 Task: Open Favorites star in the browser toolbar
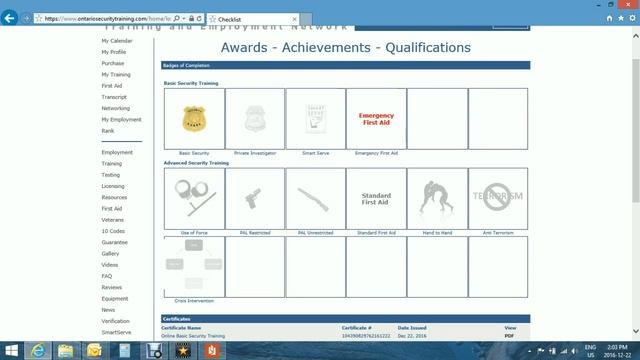(x=621, y=18)
